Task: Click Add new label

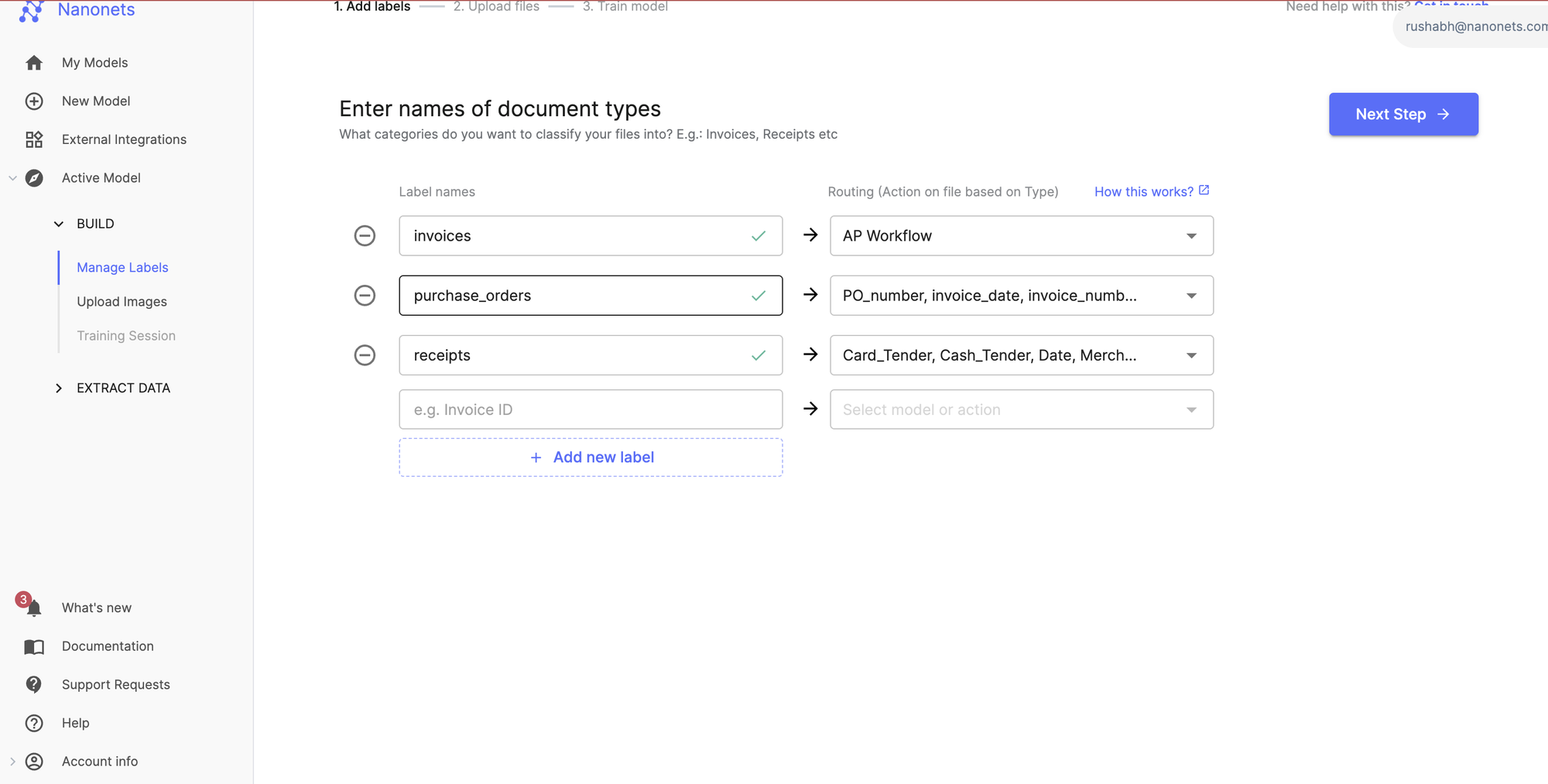Action: point(591,457)
